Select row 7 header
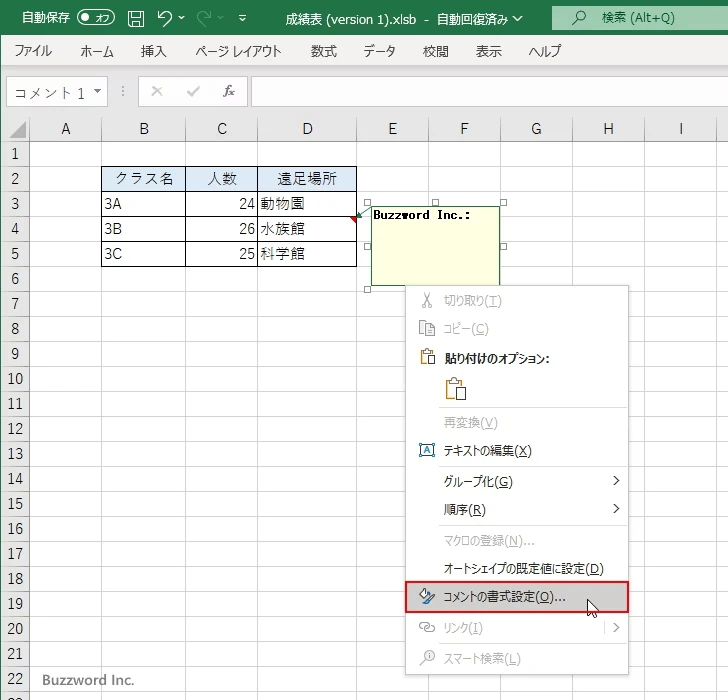Image resolution: width=728 pixels, height=700 pixels. click(15, 304)
